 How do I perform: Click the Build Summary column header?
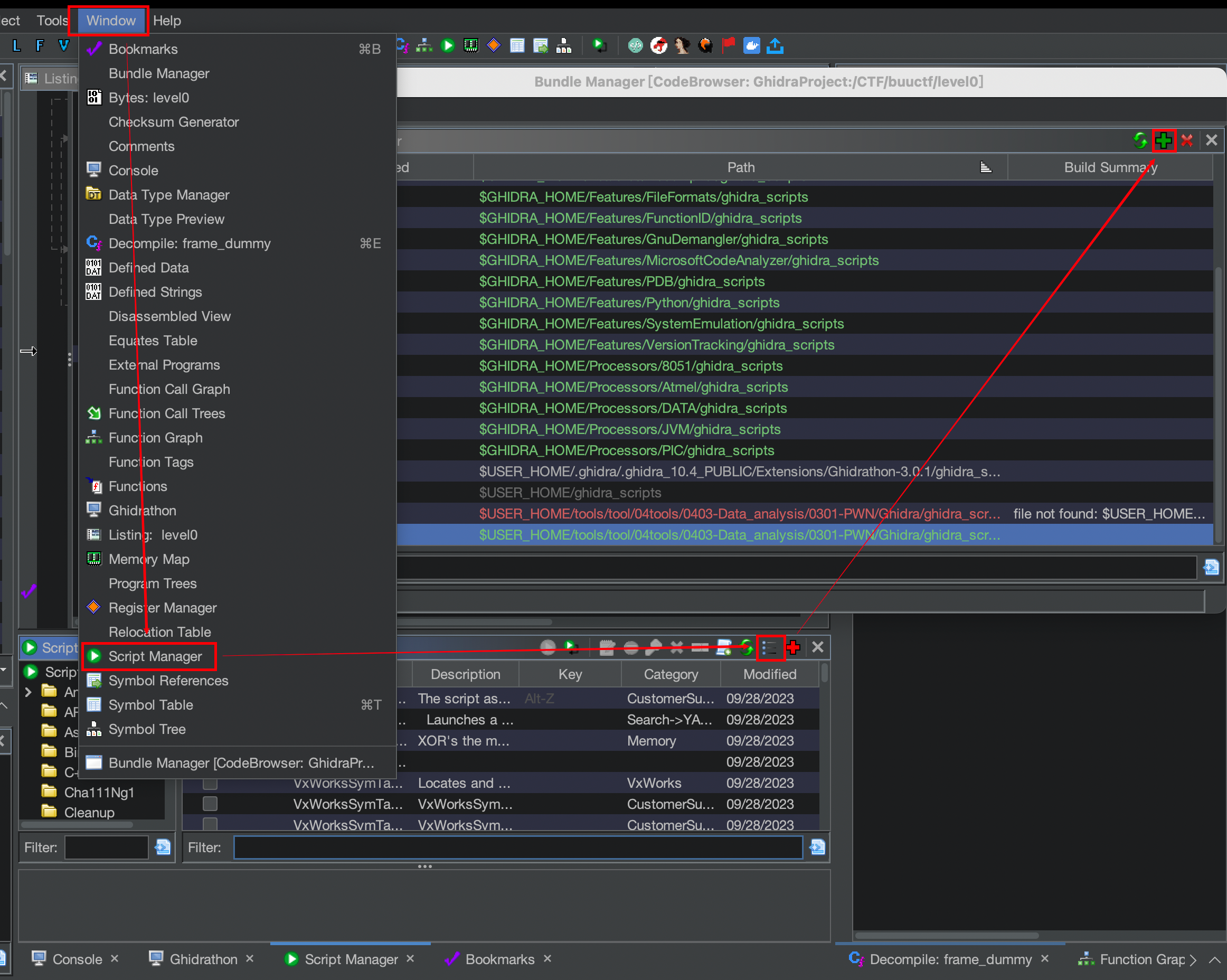tap(1110, 167)
